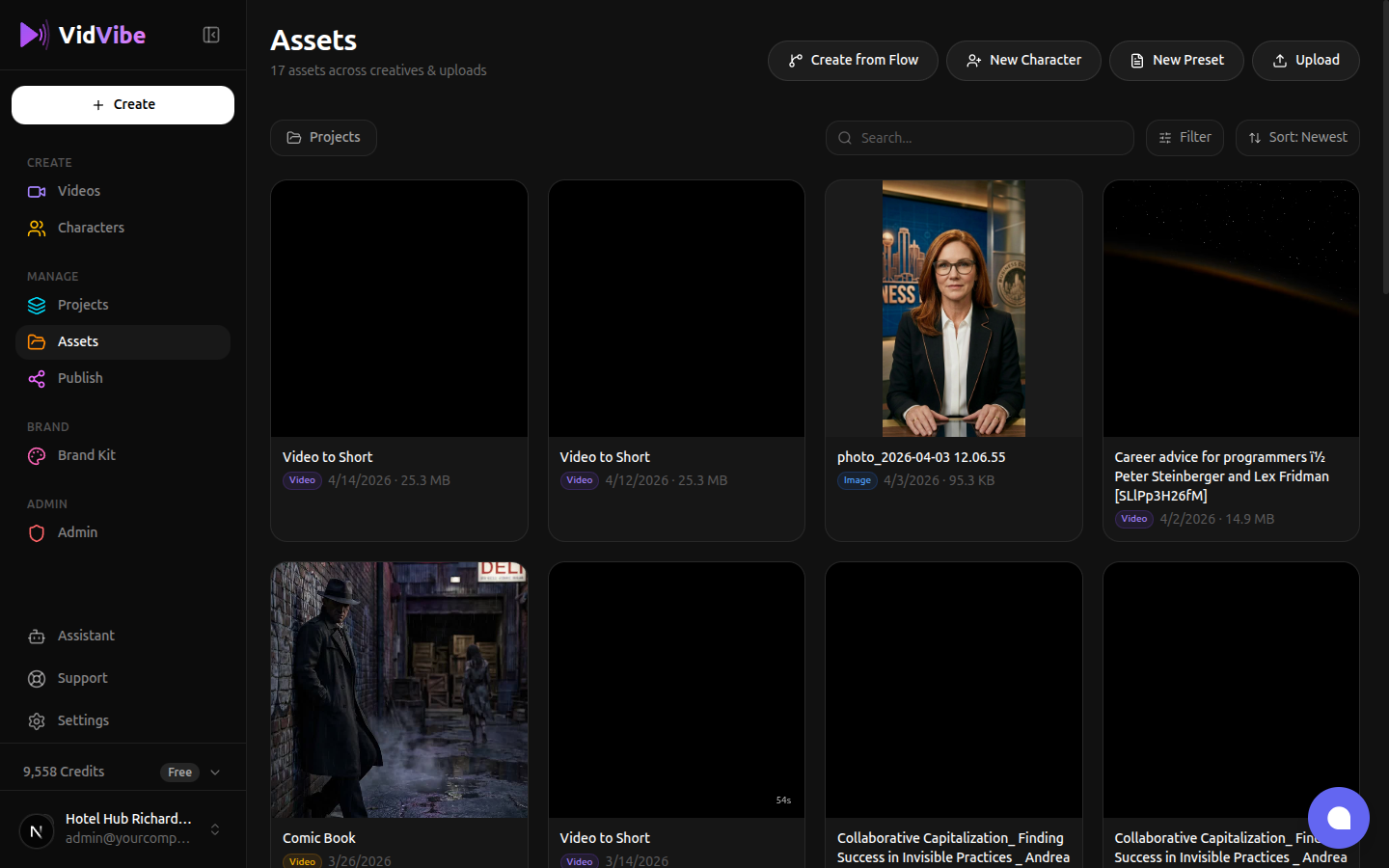The height and width of the screenshot is (868, 1389).
Task: Open the Admin section
Action: [123, 533]
